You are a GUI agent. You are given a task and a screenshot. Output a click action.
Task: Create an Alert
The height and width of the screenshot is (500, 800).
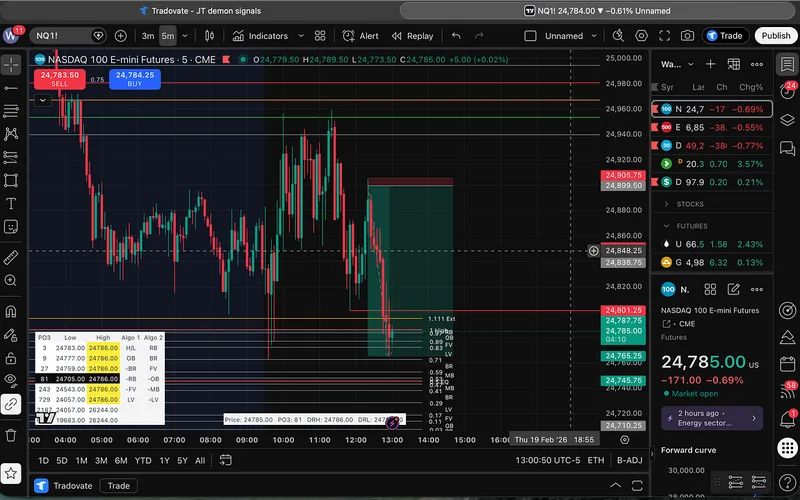pyautogui.click(x=361, y=36)
